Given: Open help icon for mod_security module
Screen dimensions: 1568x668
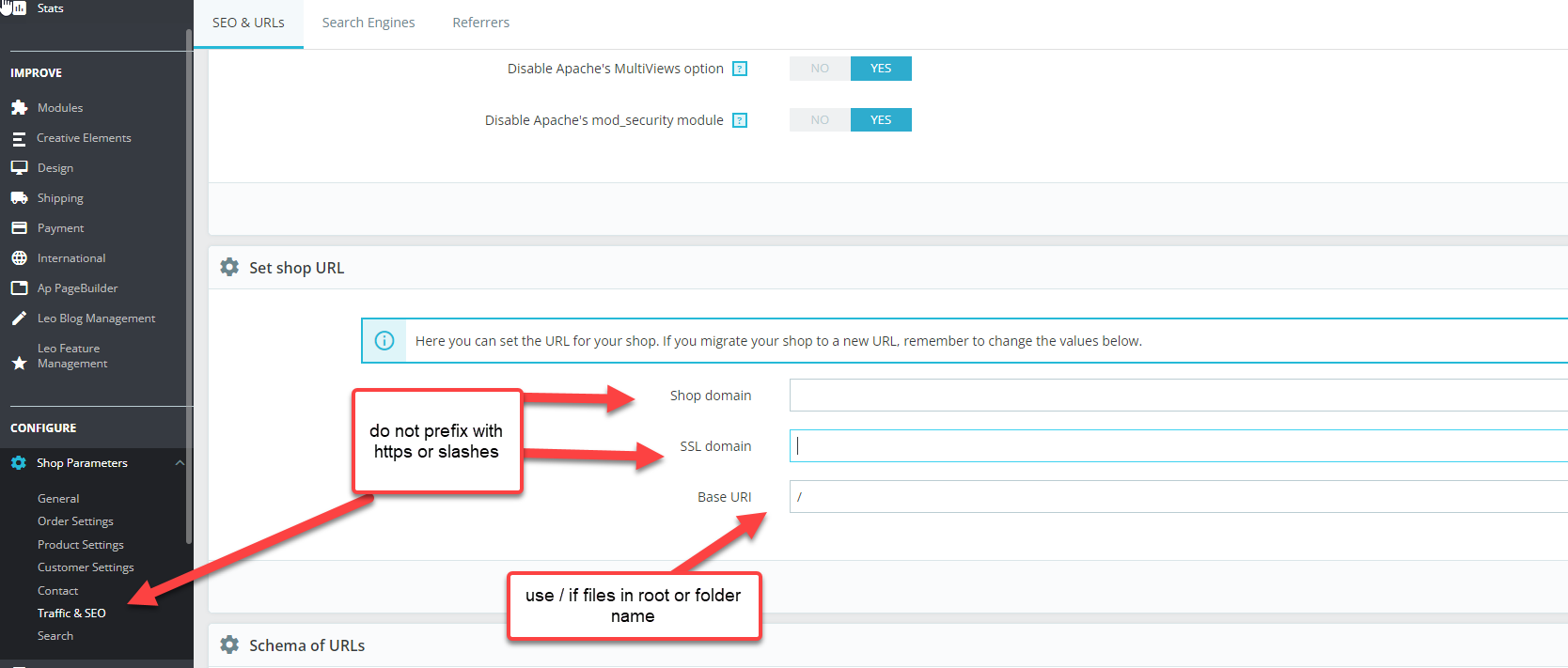Looking at the screenshot, I should (740, 120).
